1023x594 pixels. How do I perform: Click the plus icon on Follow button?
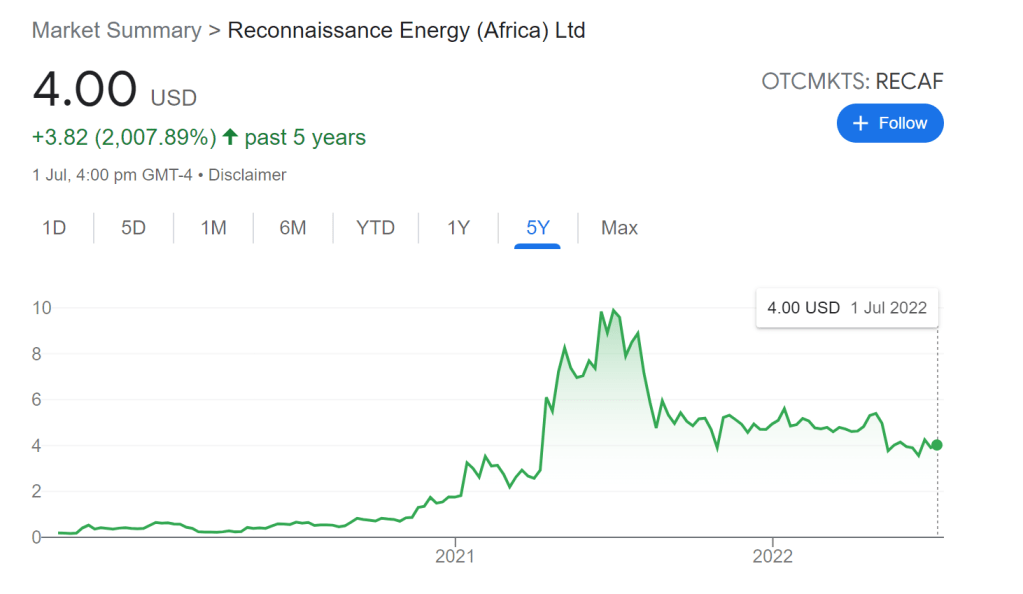pos(859,123)
